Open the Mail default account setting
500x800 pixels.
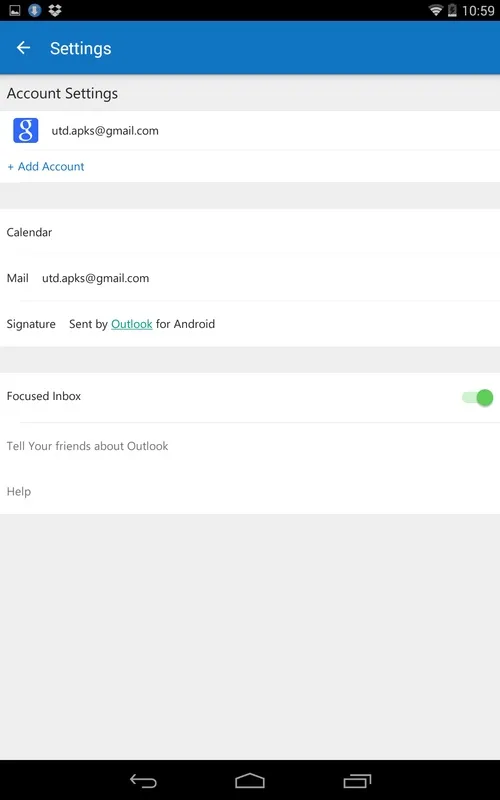[250, 278]
